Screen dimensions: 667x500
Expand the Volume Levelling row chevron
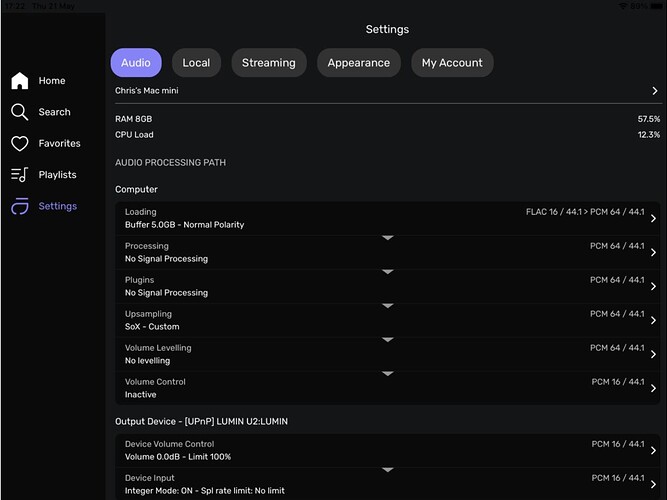(x=653, y=354)
